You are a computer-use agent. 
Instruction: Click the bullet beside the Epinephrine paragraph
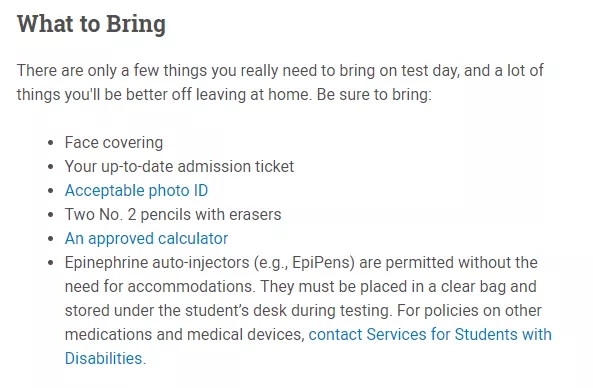click(x=51, y=263)
